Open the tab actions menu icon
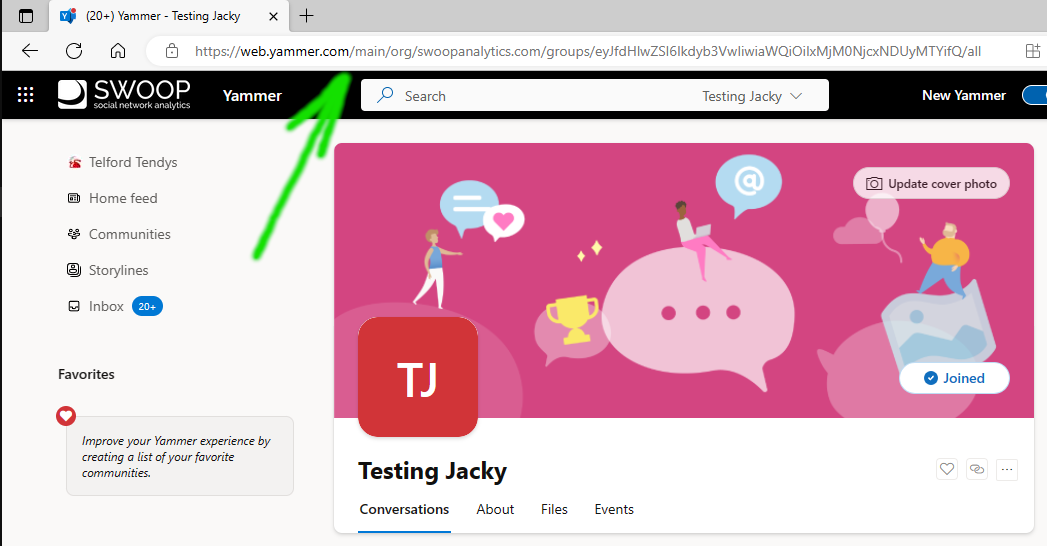1047x546 pixels. pos(25,16)
